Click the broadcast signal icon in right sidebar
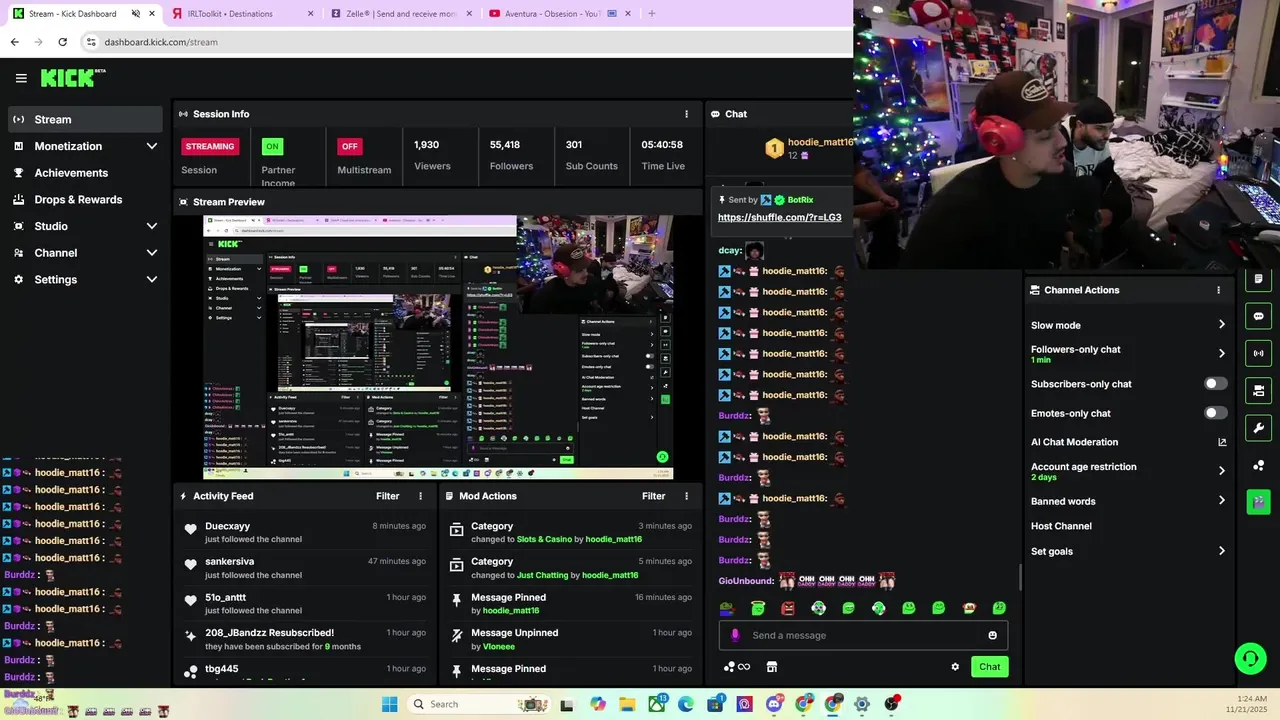Image resolution: width=1280 pixels, height=720 pixels. [x=1258, y=353]
